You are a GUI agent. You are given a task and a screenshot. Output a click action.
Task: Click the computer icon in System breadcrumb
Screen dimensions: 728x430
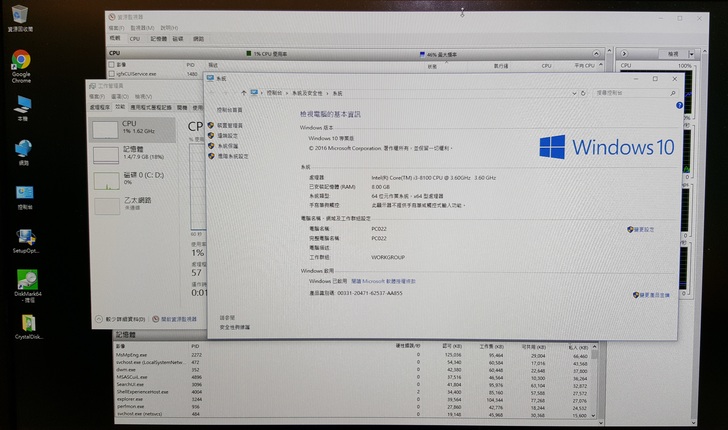254,92
